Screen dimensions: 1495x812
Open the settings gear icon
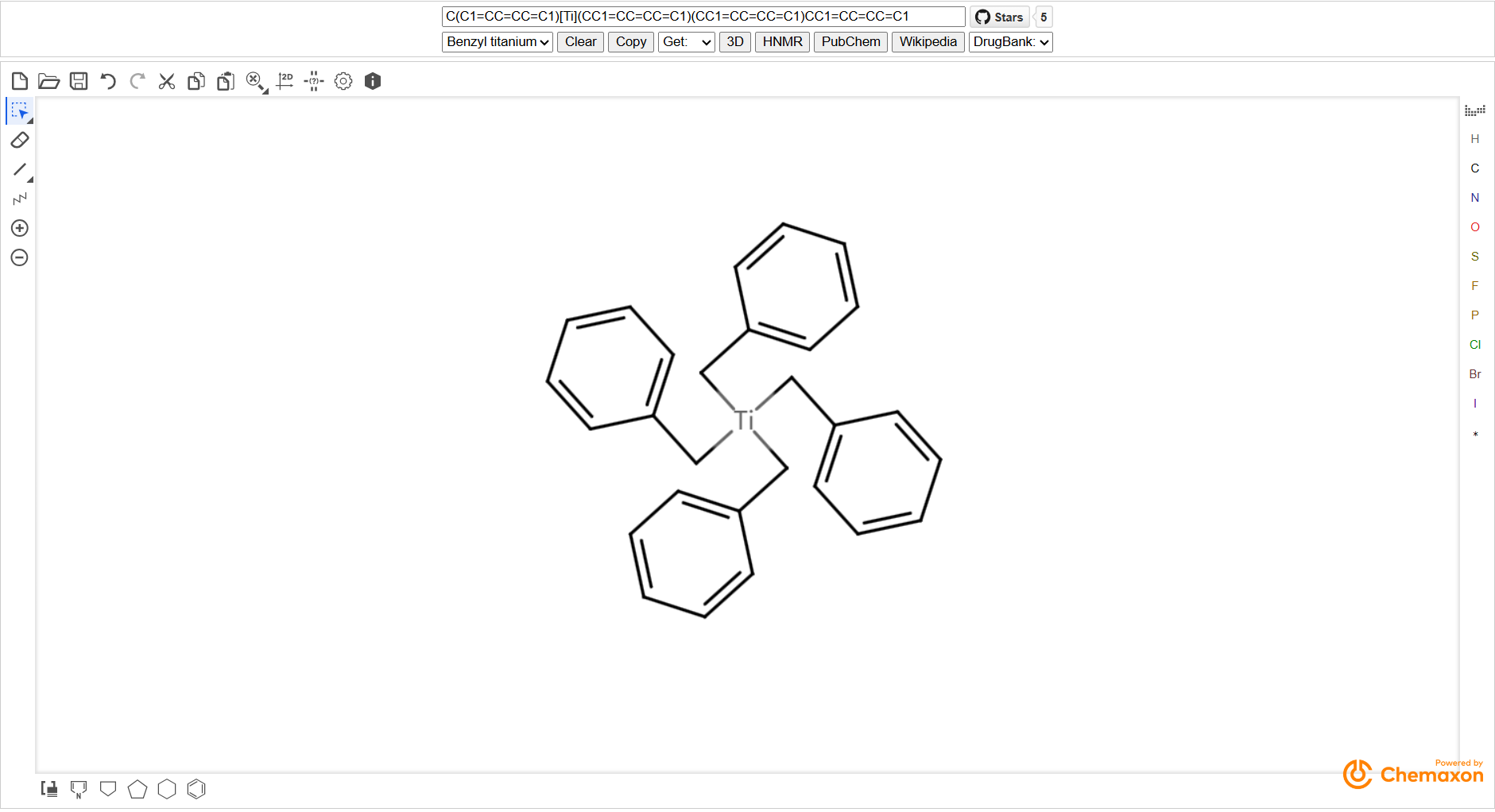(x=343, y=81)
